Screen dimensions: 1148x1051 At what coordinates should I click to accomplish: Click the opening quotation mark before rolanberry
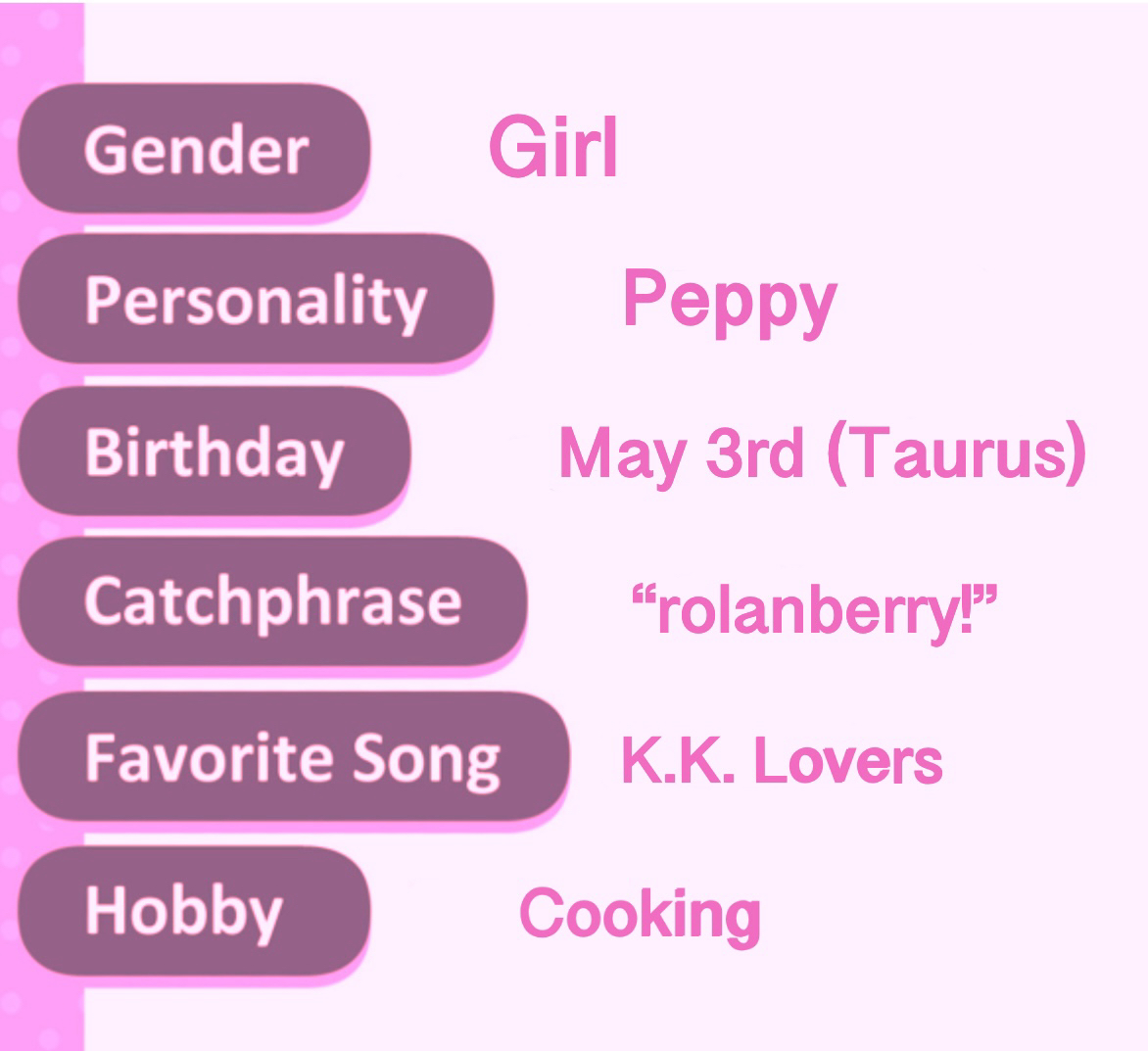point(644,596)
